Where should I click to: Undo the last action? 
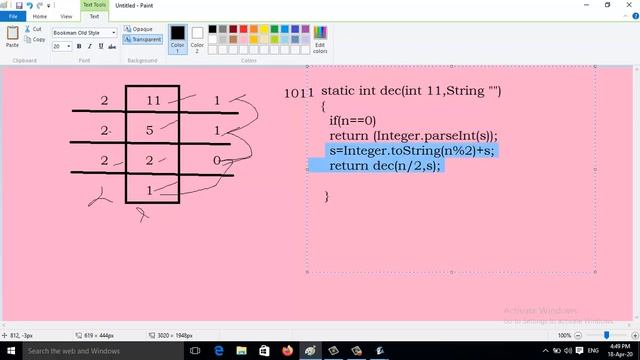tap(29, 5)
